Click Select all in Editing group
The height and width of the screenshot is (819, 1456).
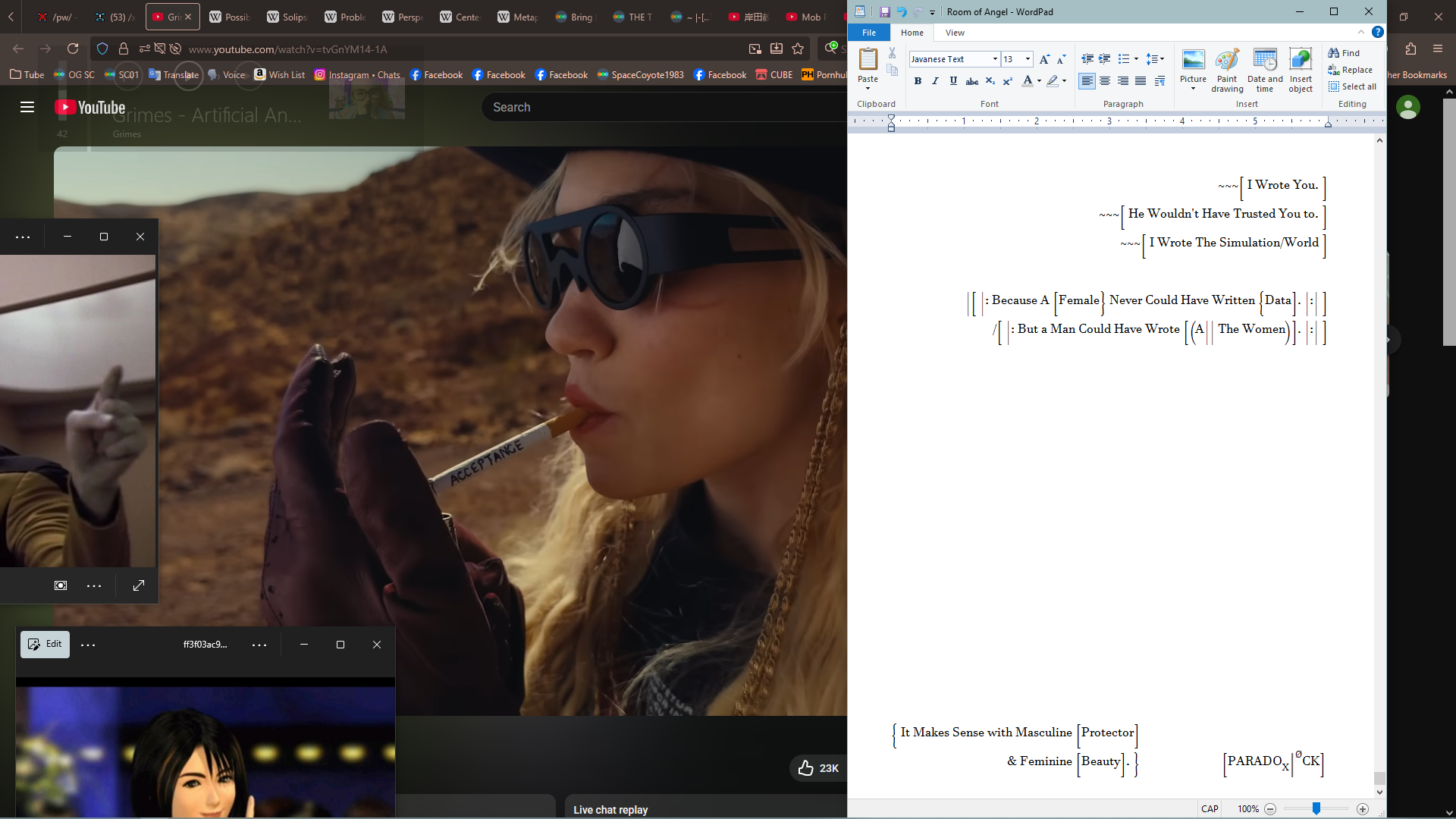1352,86
